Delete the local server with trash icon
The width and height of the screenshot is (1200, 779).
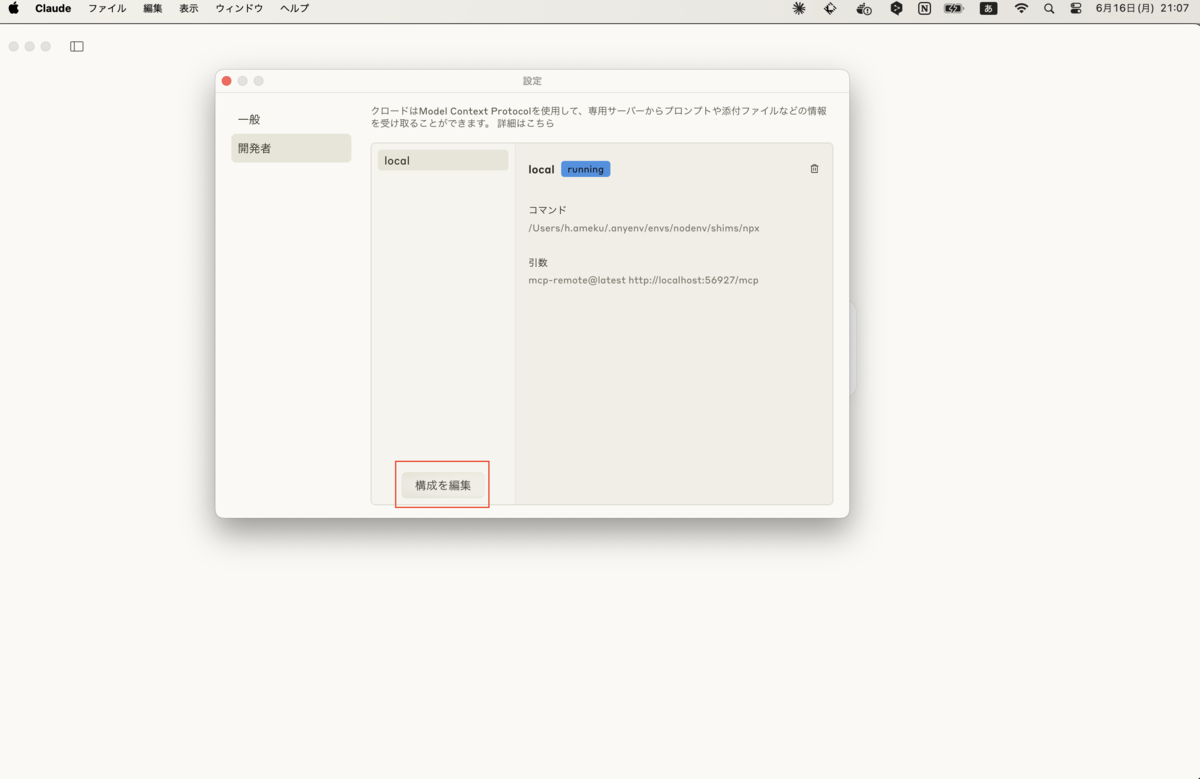point(814,169)
